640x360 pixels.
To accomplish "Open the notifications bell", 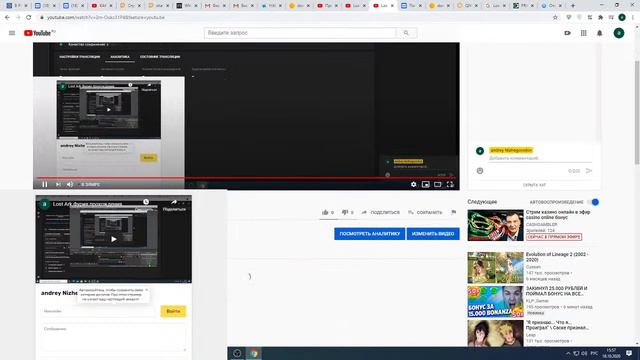I will pyautogui.click(x=600, y=33).
